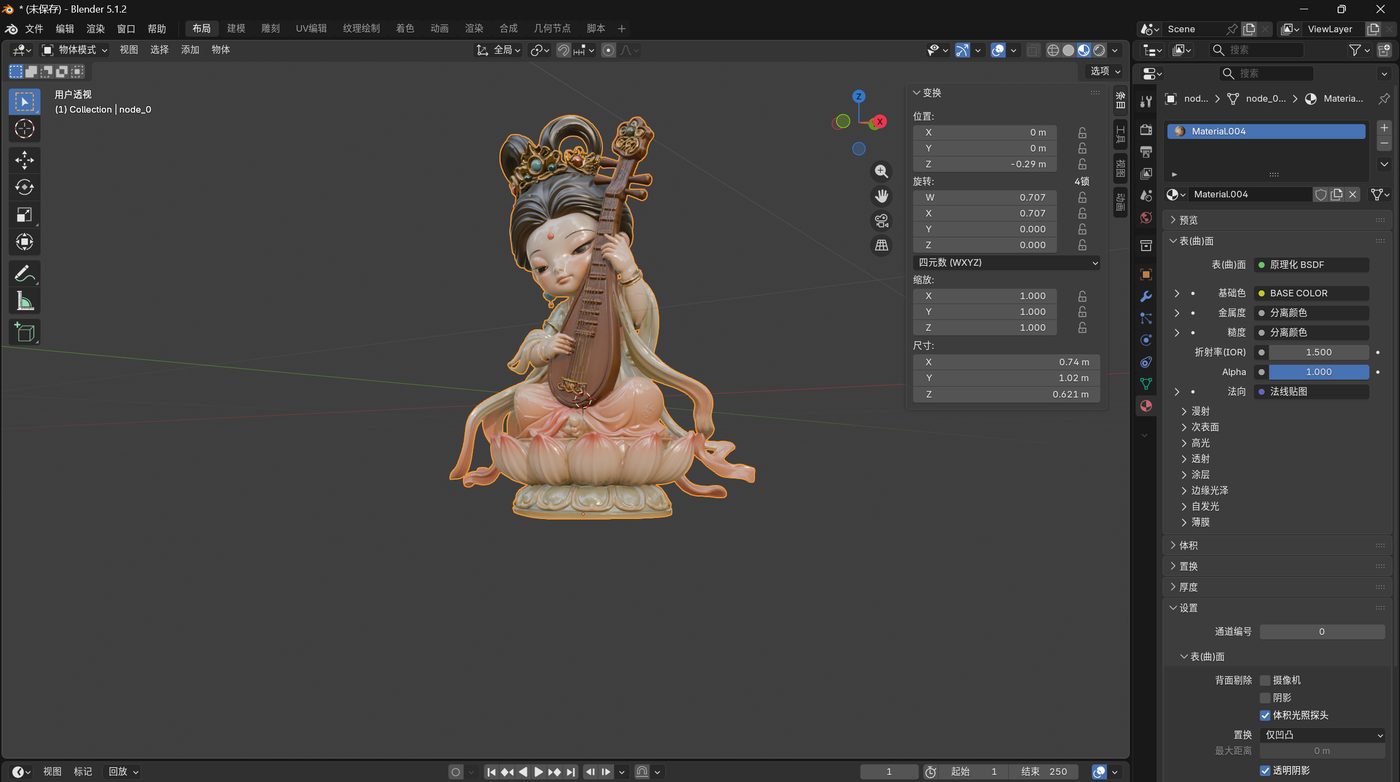
Task: Select the Box Select tool
Action: pos(25,101)
